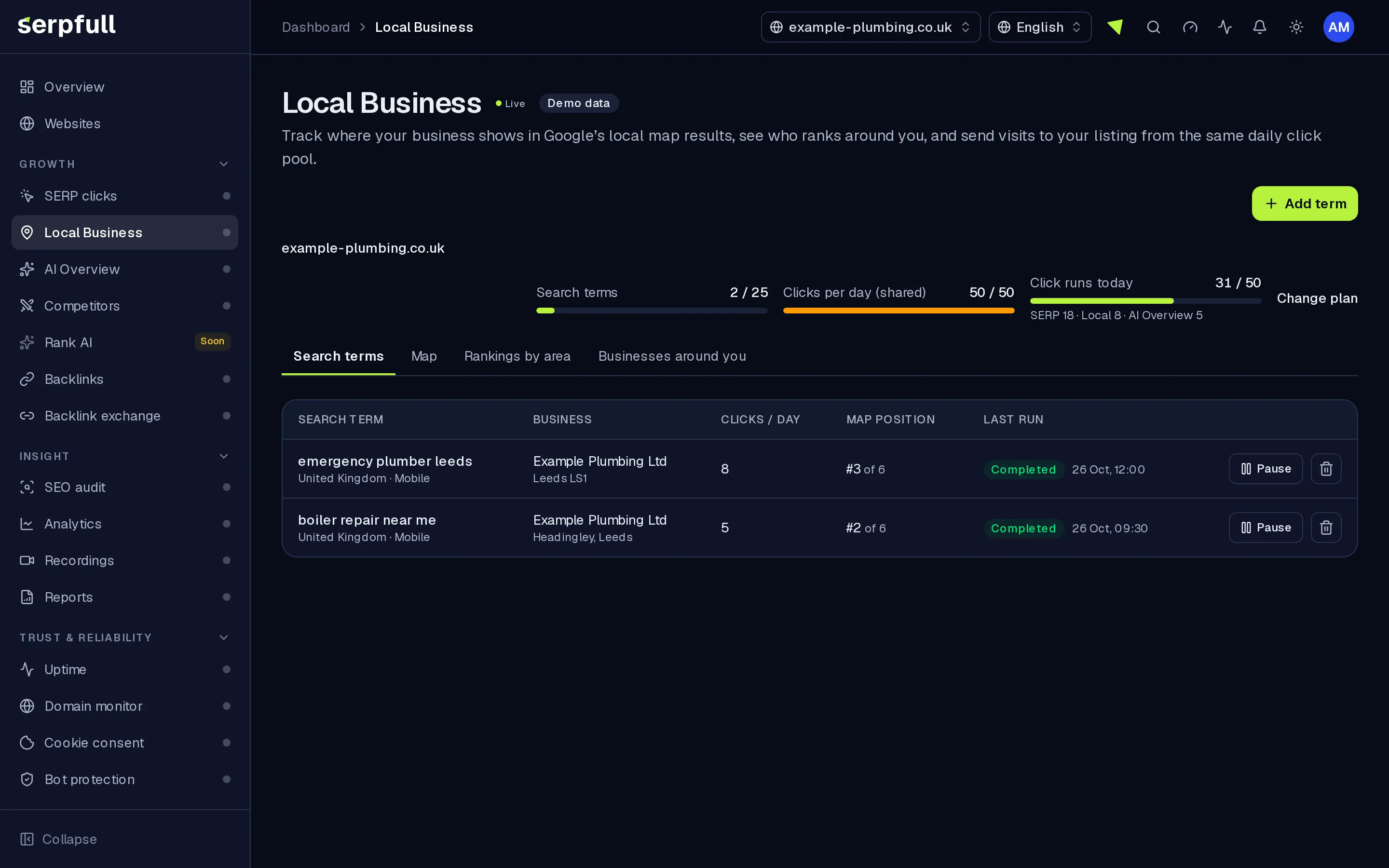Click the Change plan link

pos(1317,298)
